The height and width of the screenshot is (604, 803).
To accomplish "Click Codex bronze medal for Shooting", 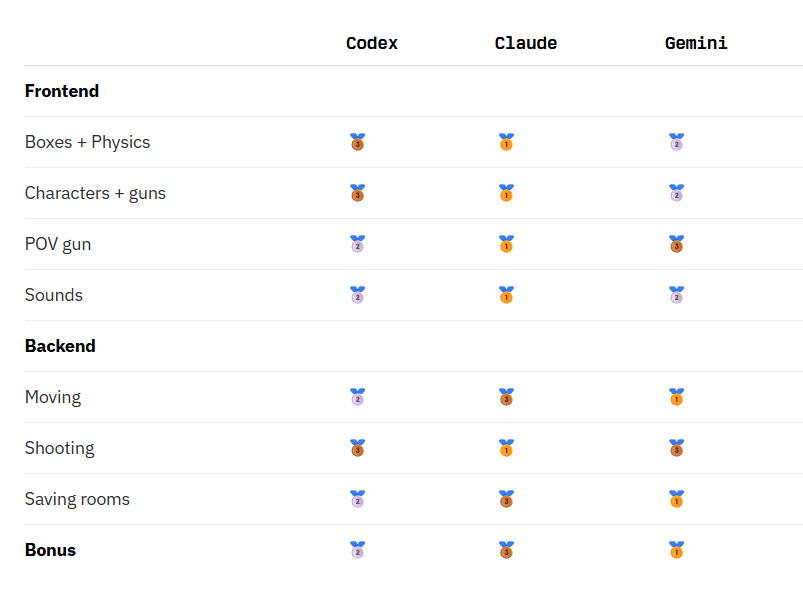I will 357,448.
